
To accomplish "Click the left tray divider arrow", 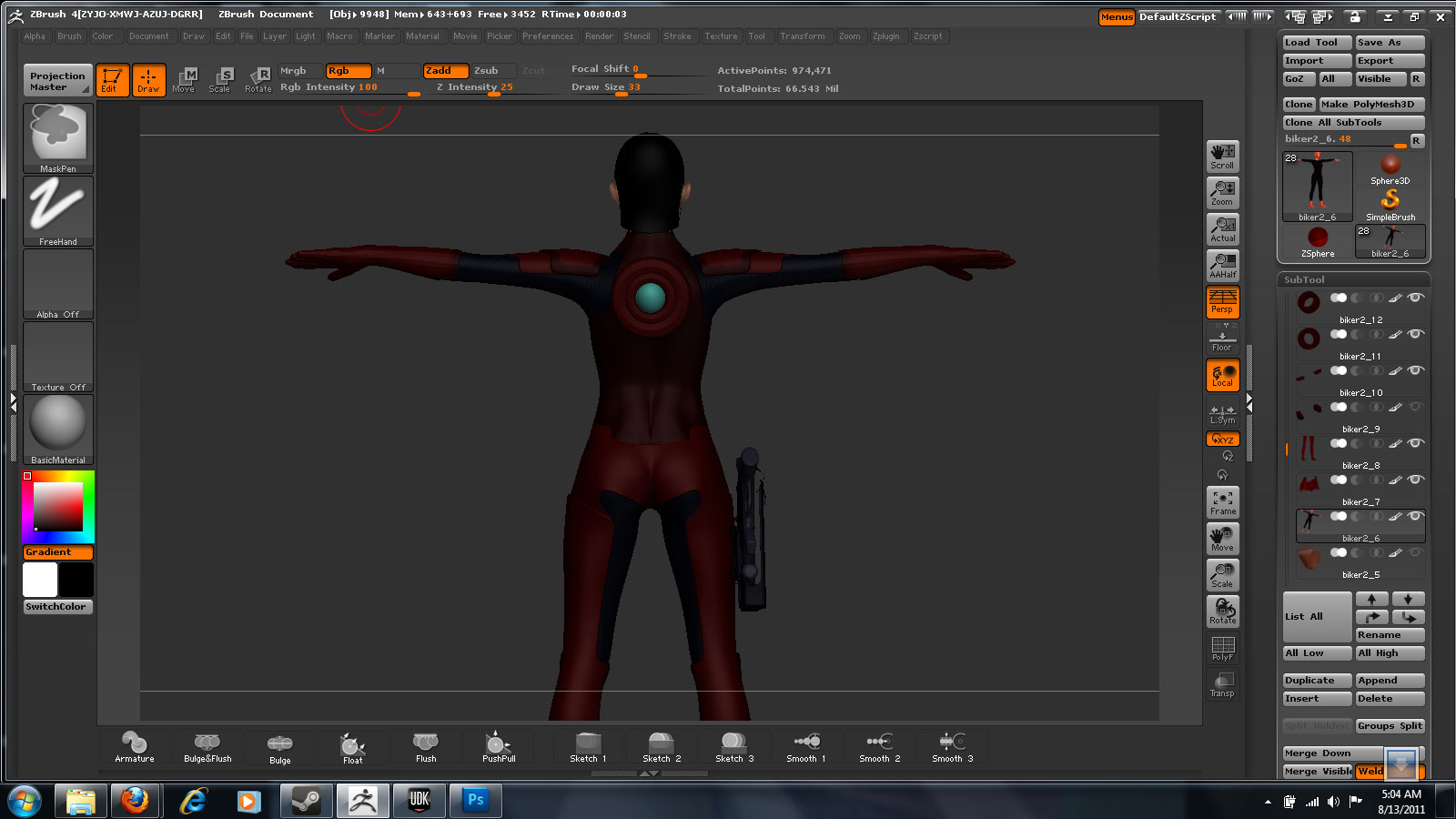I will [x=13, y=403].
